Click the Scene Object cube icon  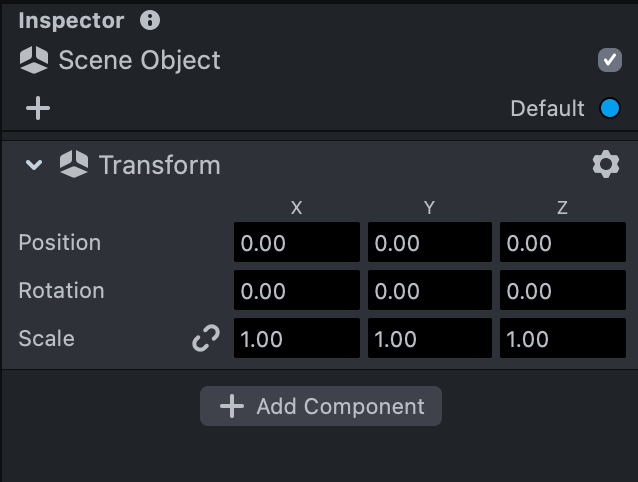[x=34, y=61]
